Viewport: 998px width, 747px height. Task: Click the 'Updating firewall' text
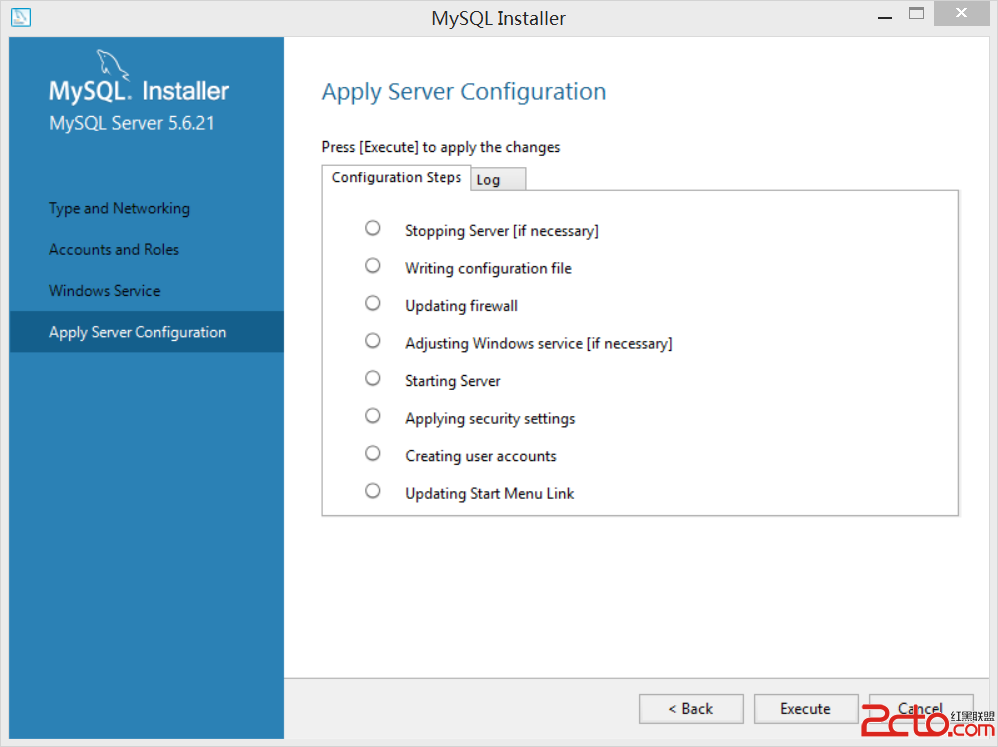pos(461,306)
